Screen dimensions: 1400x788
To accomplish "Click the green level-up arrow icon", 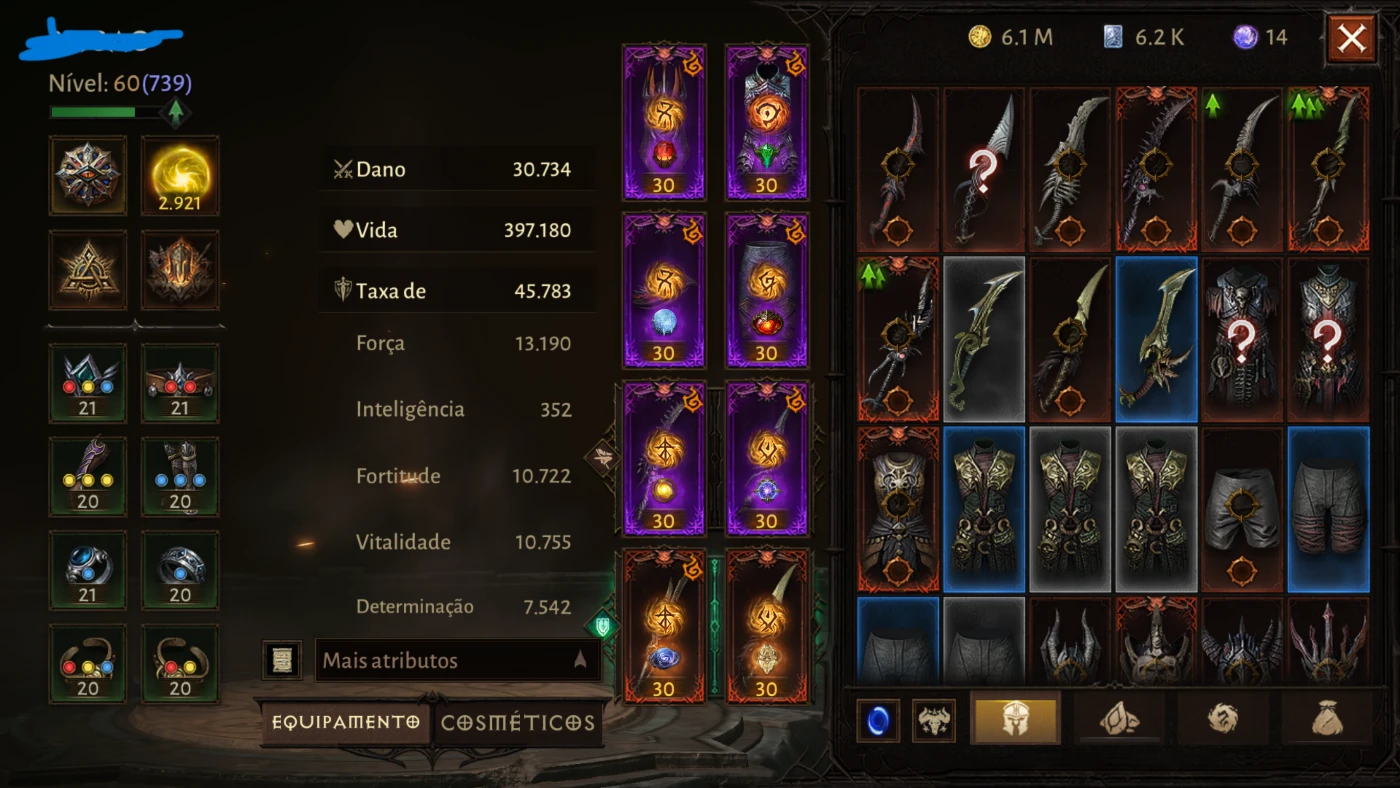I will [x=176, y=112].
